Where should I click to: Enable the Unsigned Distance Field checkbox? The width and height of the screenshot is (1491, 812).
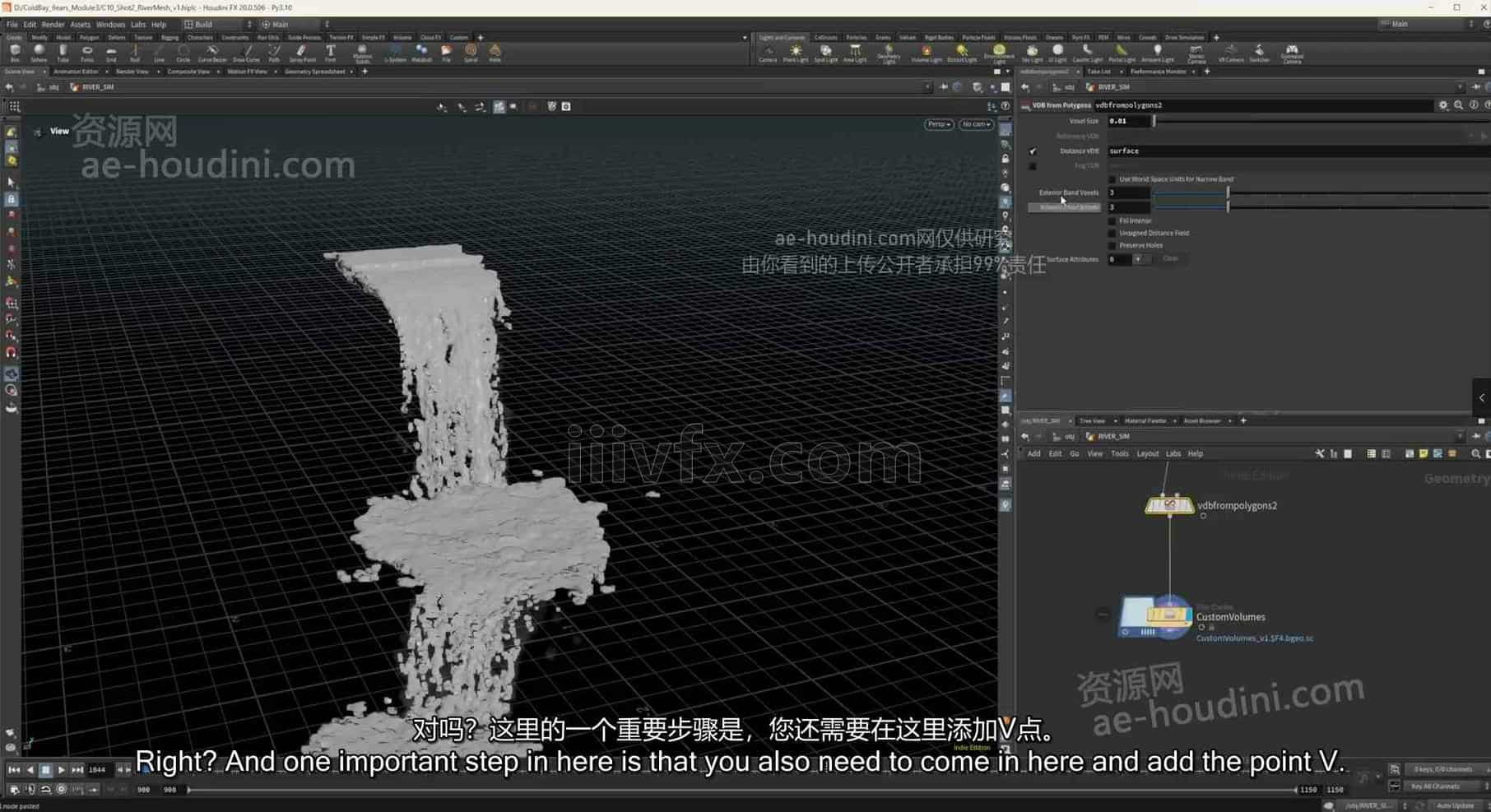pyautogui.click(x=1112, y=233)
